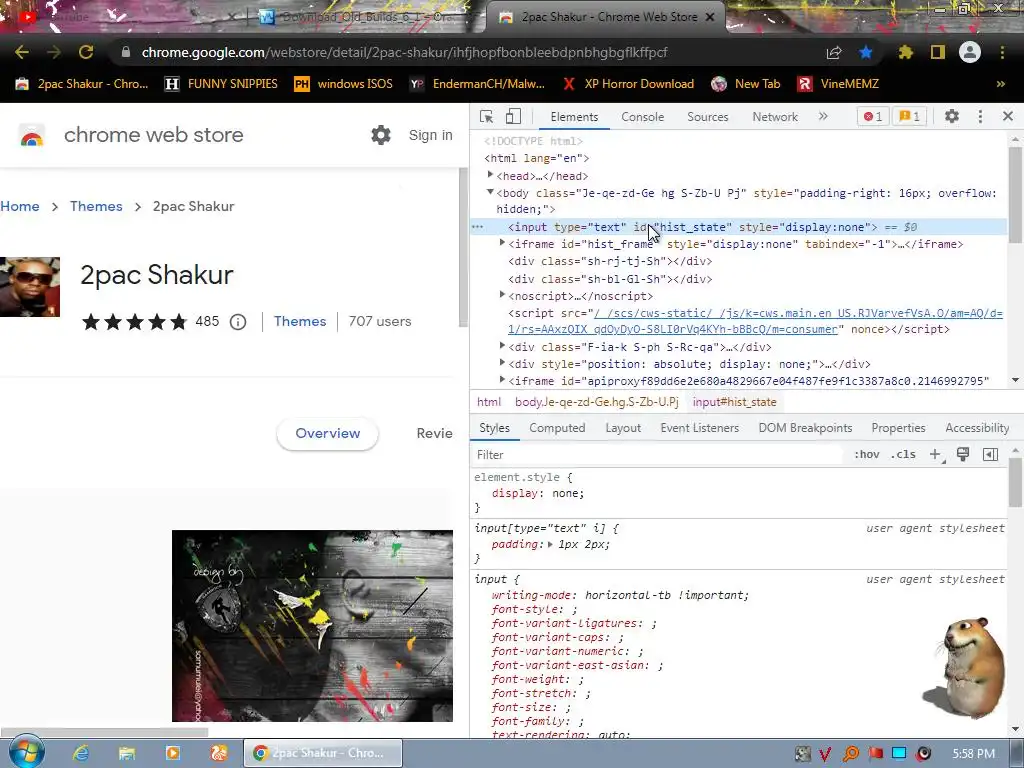Image resolution: width=1024 pixels, height=768 pixels.
Task: Click the blue bookmark star icon
Action: [x=866, y=52]
